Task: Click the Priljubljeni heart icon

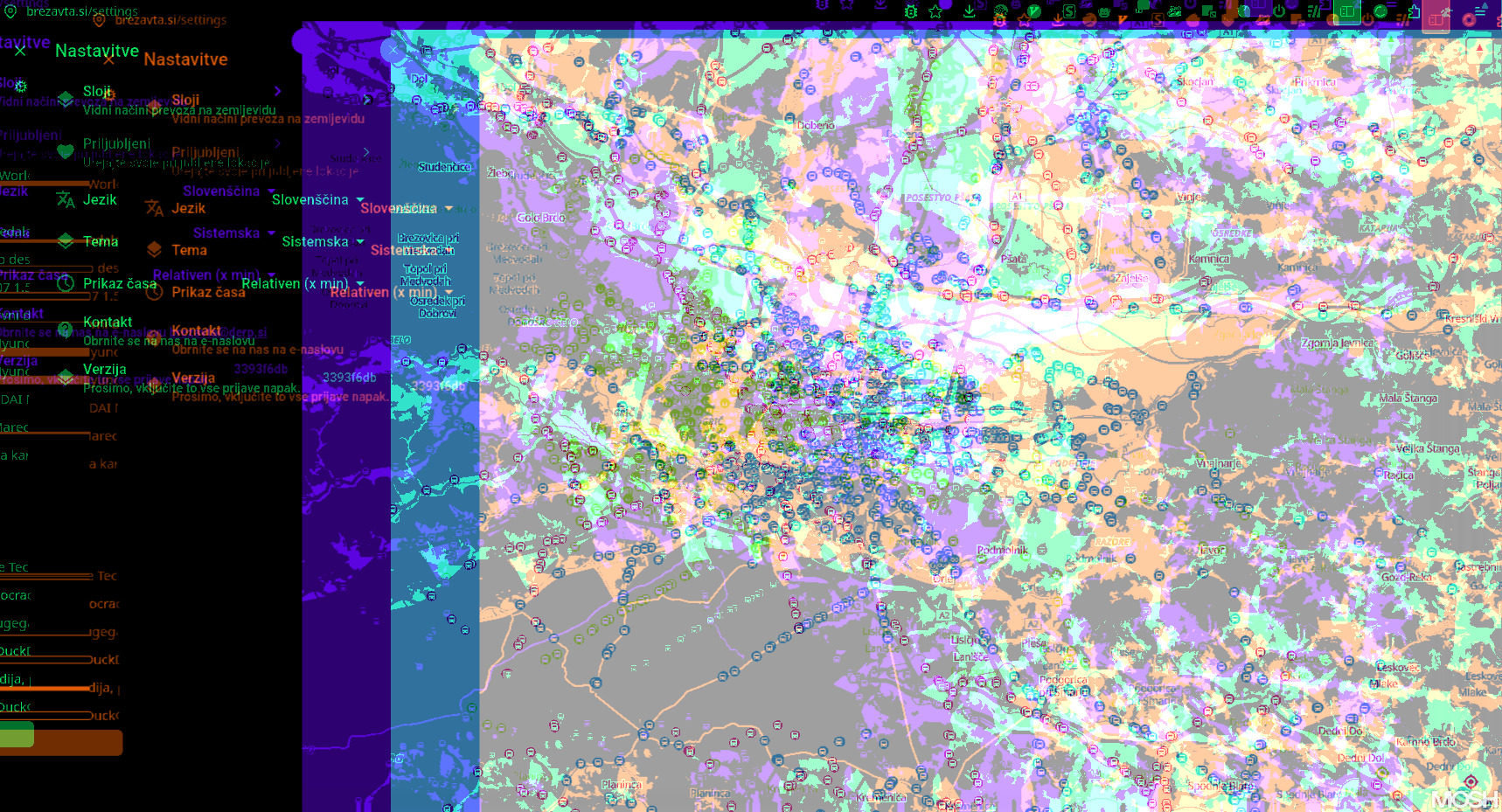Action: pos(66,150)
